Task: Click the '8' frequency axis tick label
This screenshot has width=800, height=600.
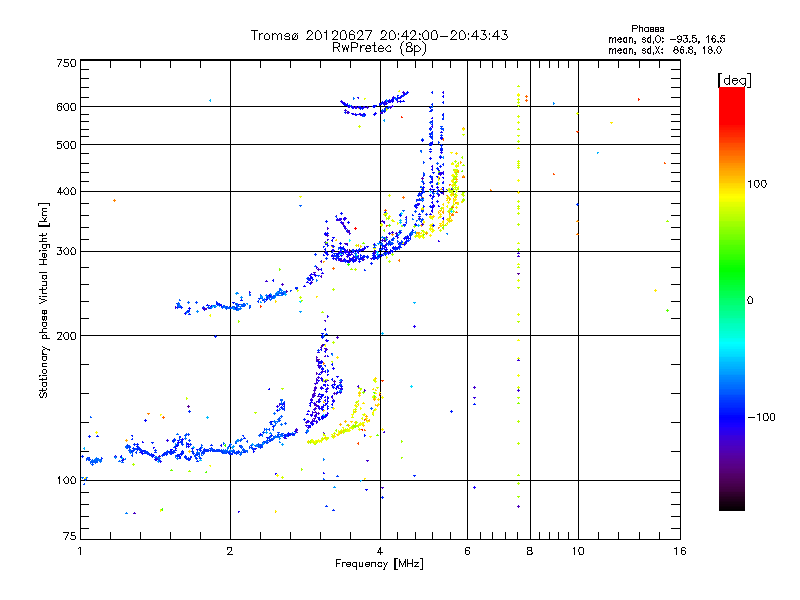Action: point(530,551)
